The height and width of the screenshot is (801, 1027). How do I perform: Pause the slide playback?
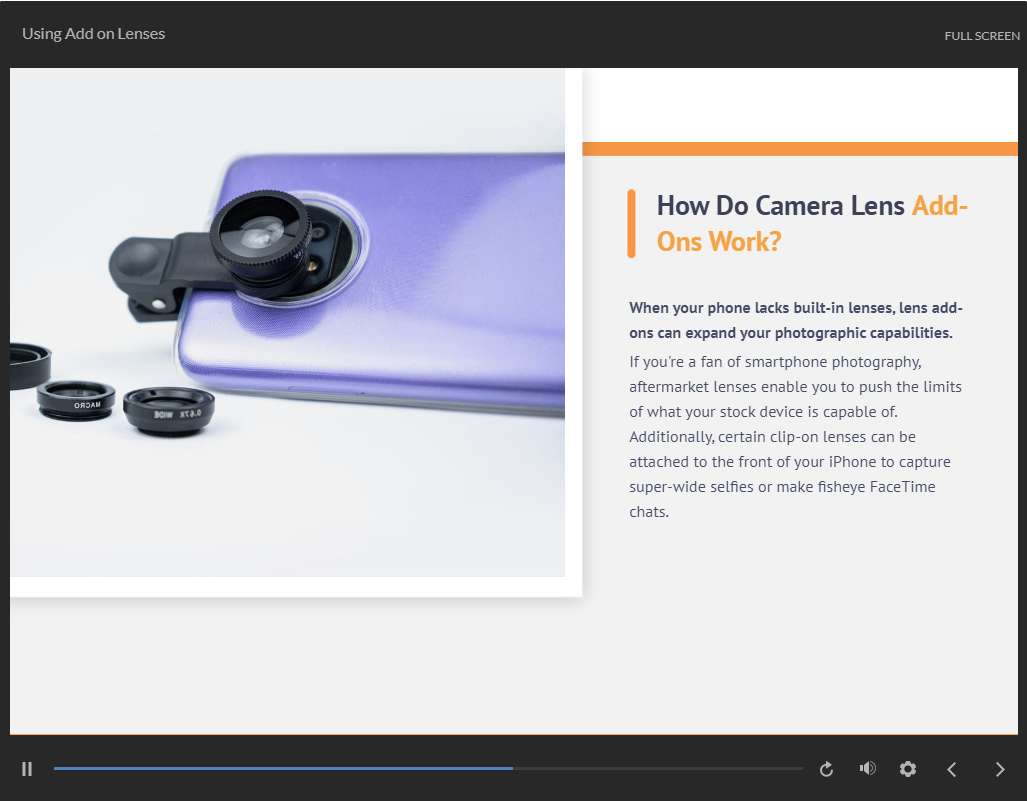(27, 769)
